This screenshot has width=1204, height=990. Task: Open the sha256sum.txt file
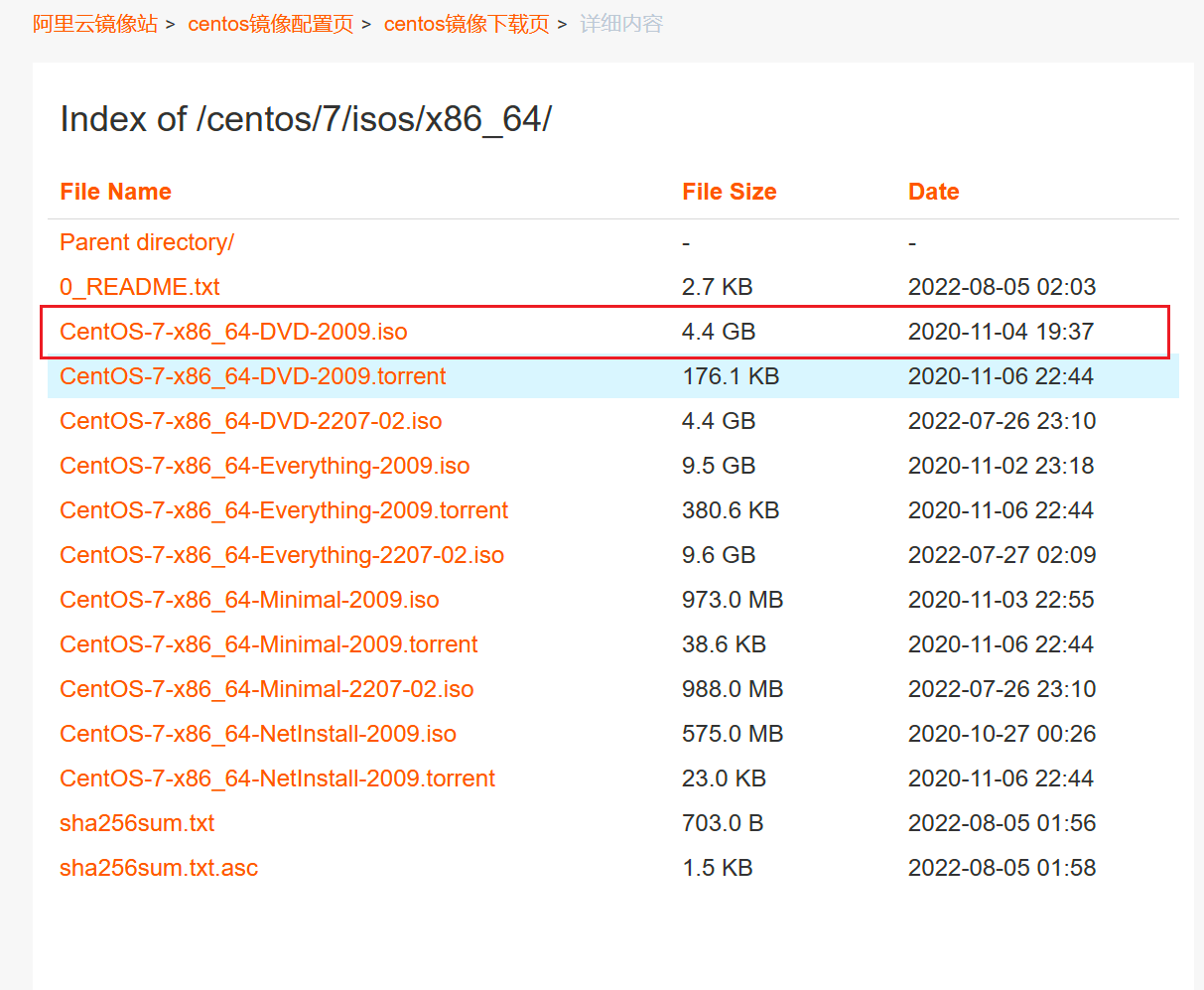[x=137, y=823]
